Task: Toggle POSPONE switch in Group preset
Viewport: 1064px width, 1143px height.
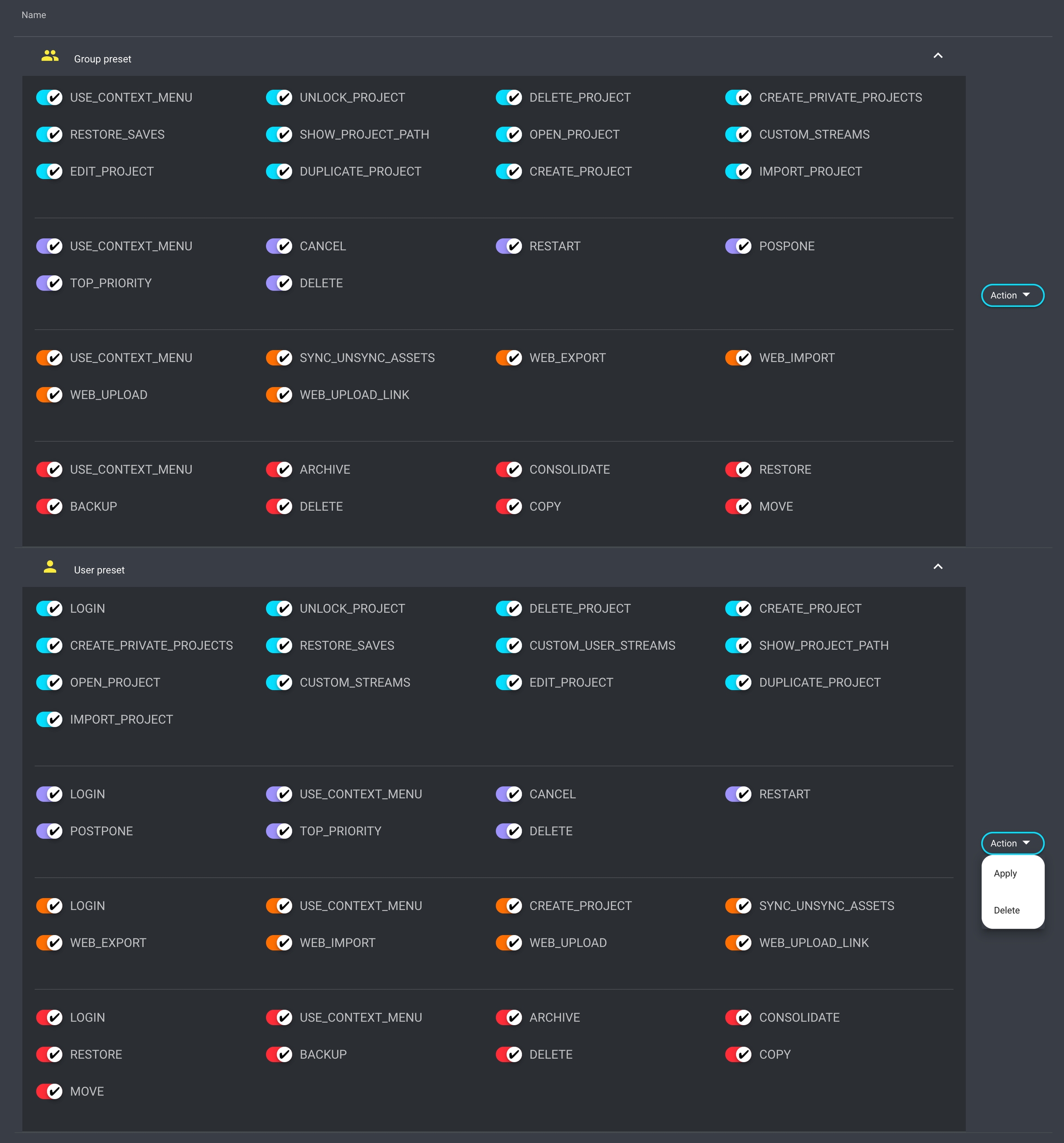Action: (x=738, y=247)
